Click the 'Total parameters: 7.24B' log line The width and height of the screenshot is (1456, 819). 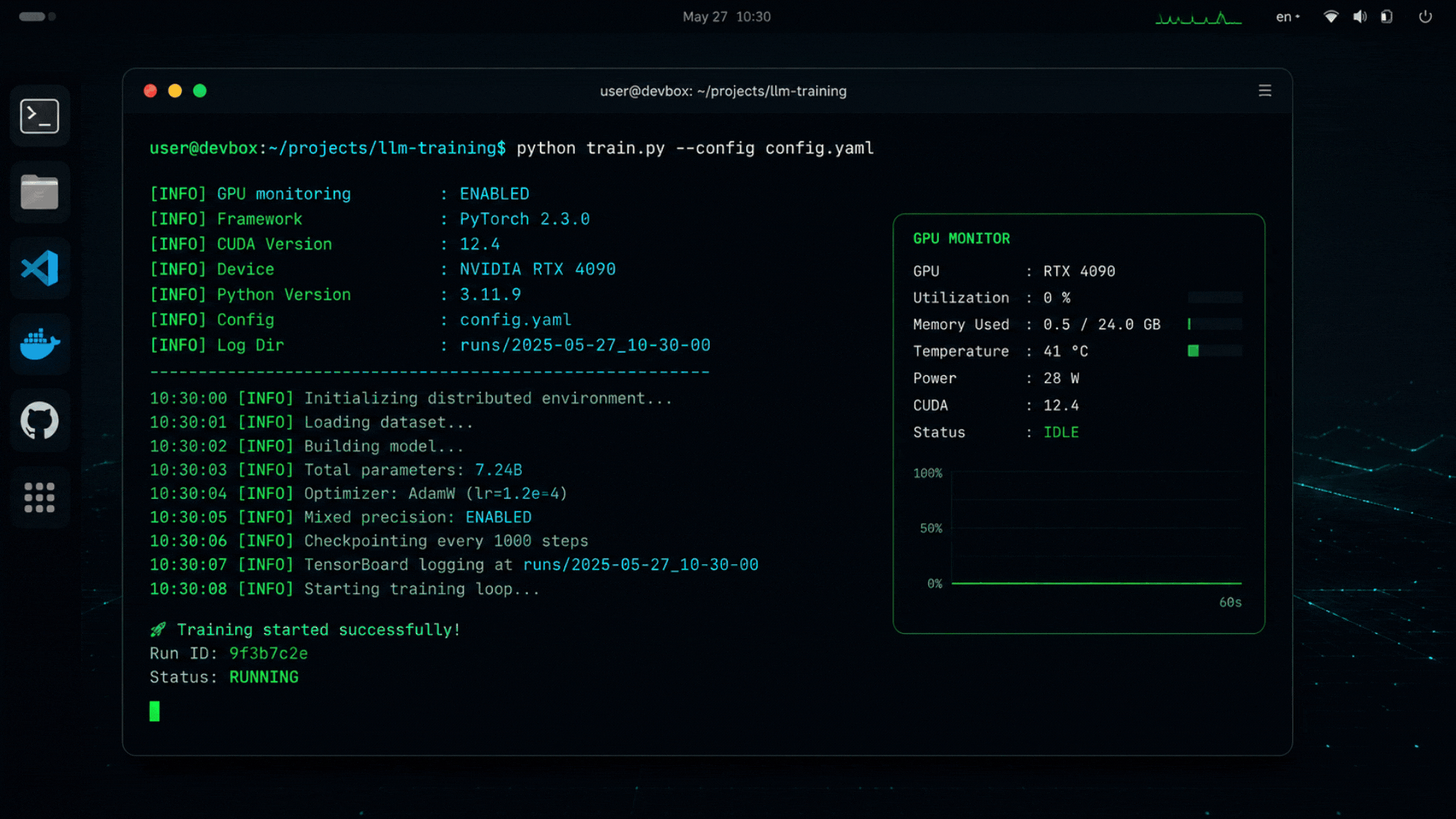tap(336, 469)
